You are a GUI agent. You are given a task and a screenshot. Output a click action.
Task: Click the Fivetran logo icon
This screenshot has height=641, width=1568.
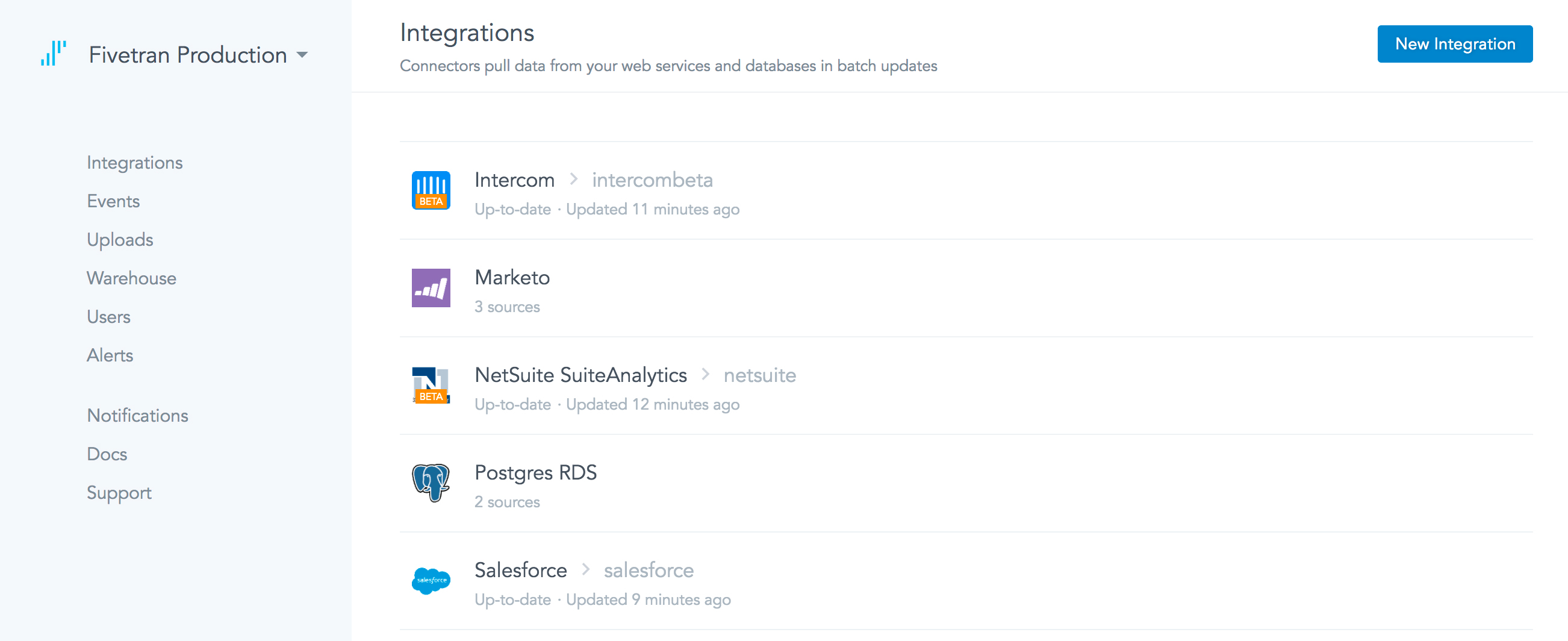click(x=54, y=54)
